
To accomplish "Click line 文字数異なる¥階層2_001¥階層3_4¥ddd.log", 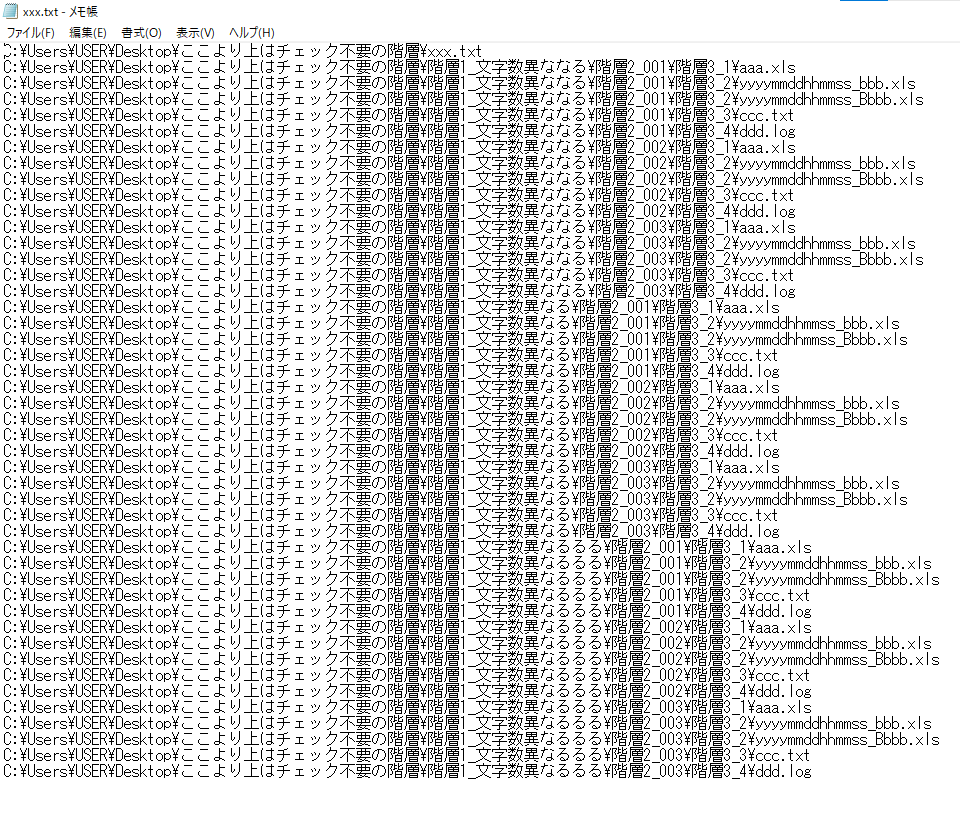I will (391, 371).
